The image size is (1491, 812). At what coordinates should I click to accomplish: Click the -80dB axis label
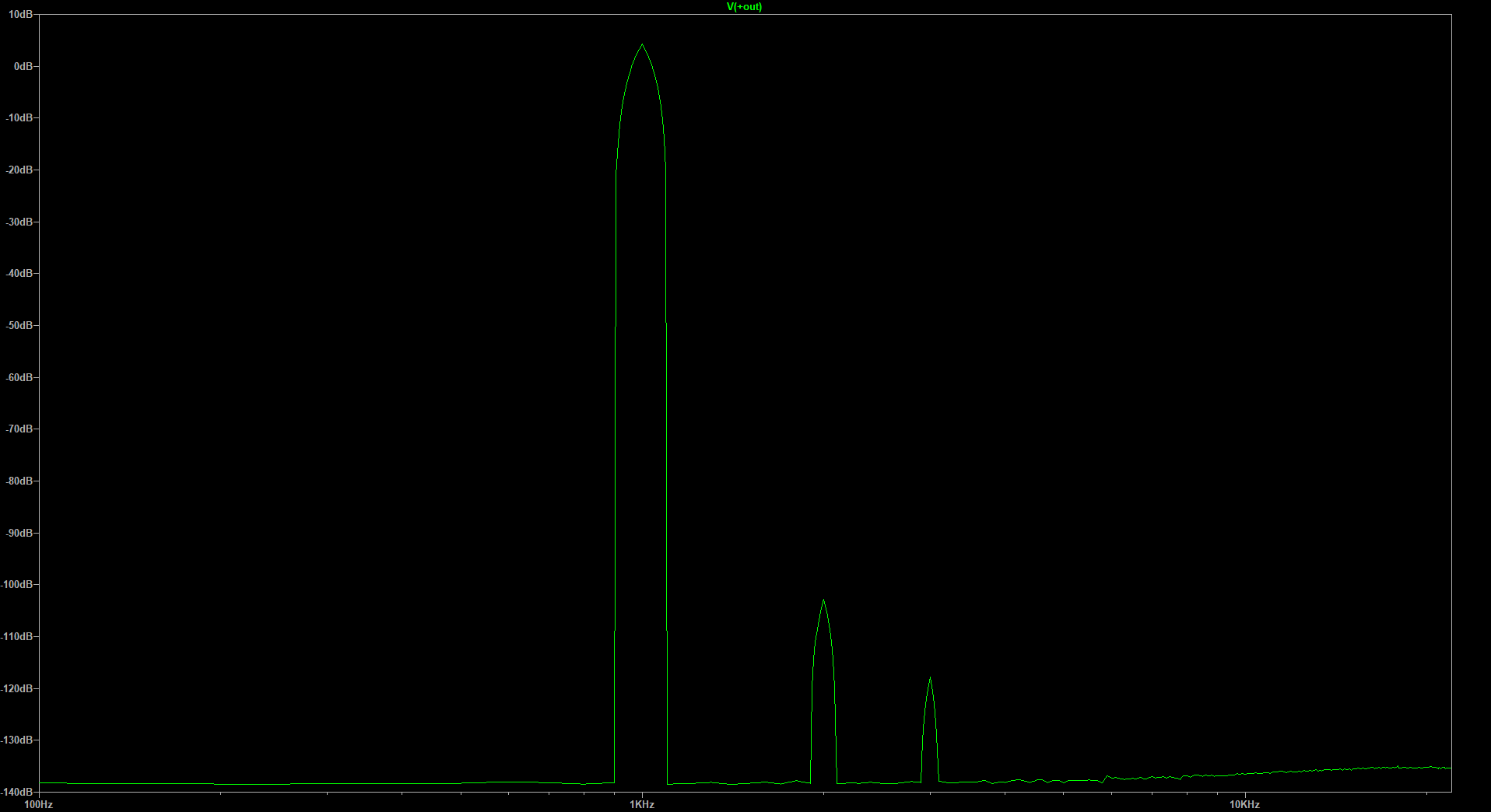click(19, 481)
